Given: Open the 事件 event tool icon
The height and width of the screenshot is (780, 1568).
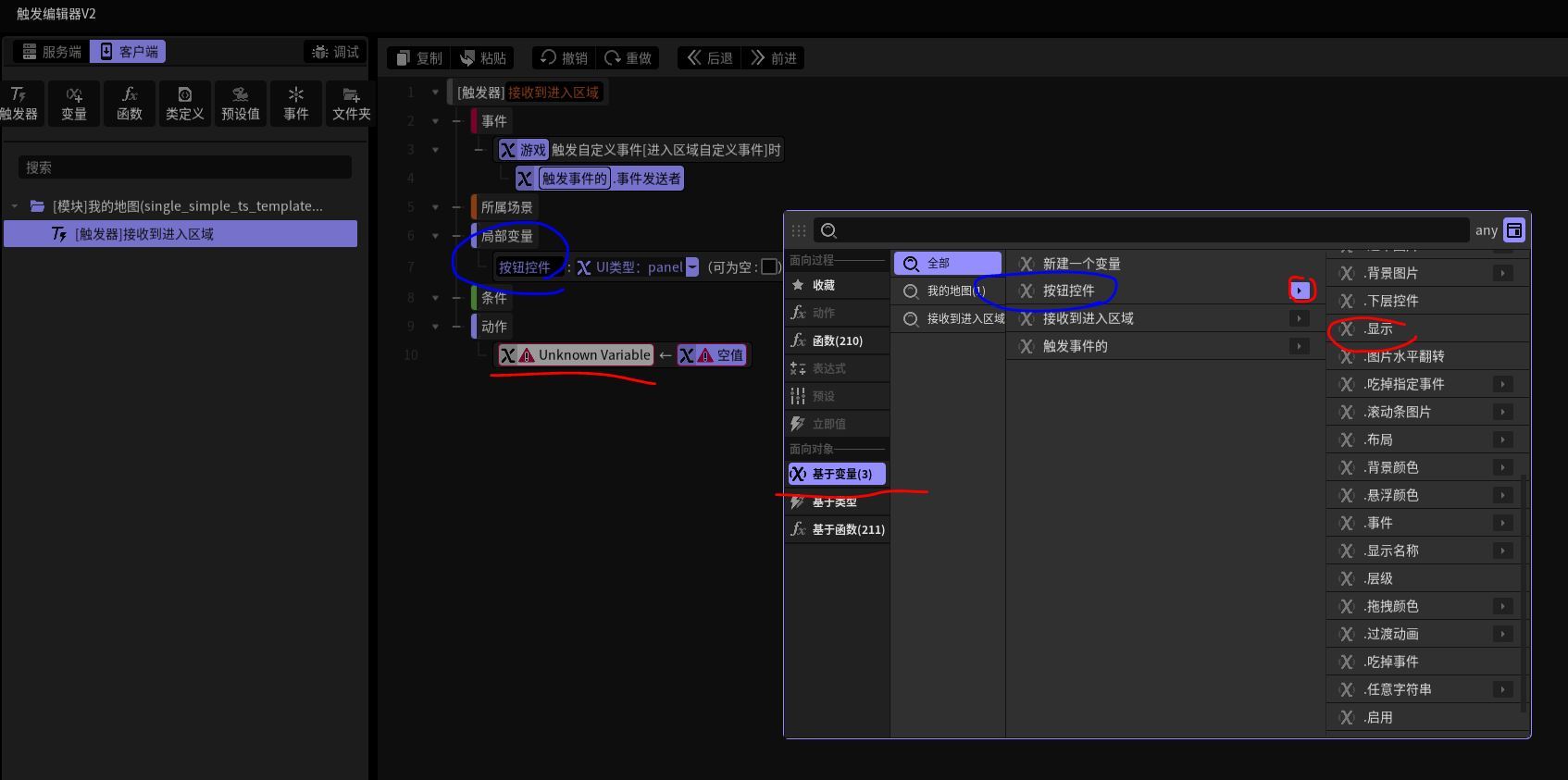Looking at the screenshot, I should pos(296,103).
